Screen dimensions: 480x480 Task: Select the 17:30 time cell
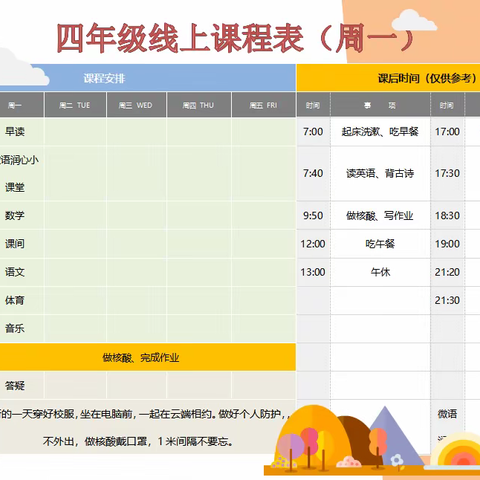point(447,173)
